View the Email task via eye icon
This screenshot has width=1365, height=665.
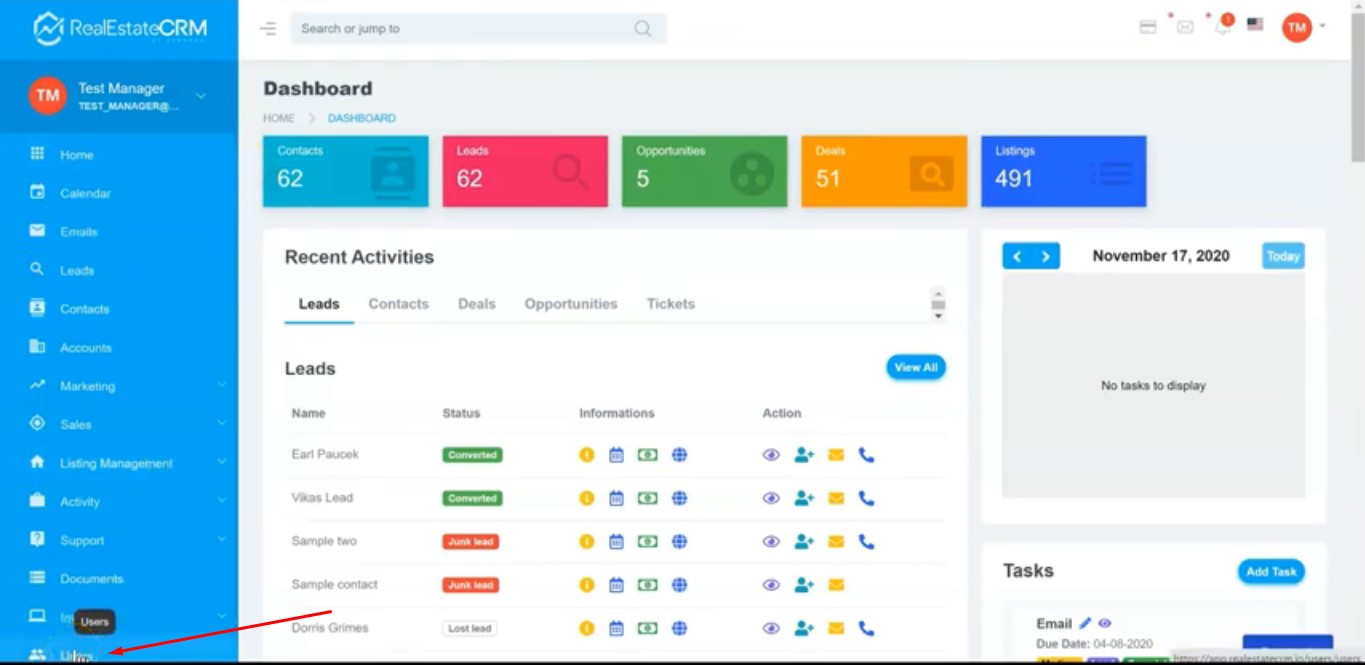[1105, 623]
